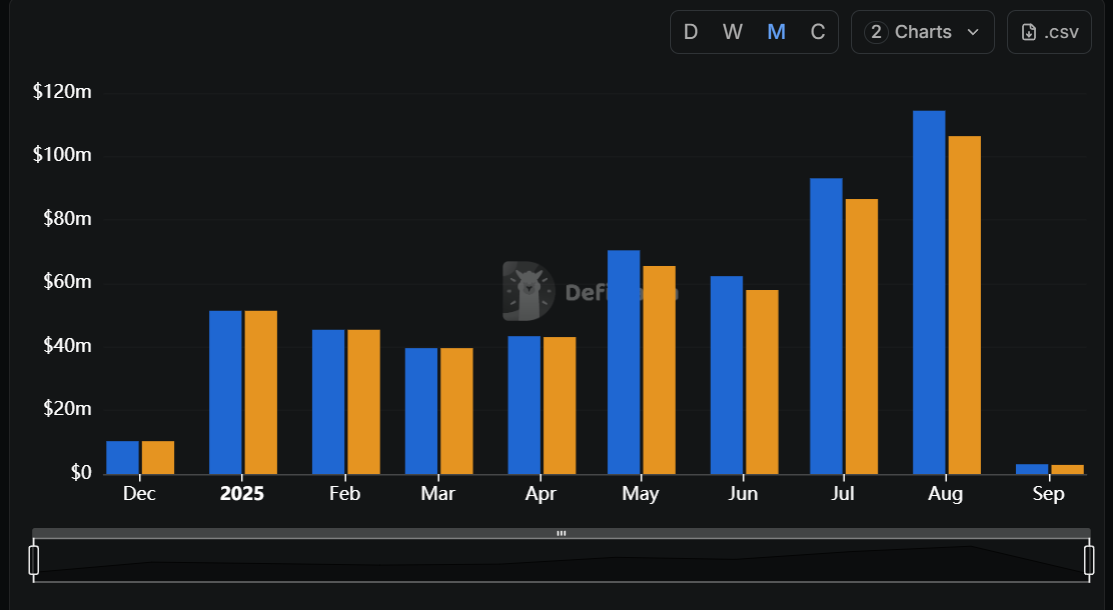
Task: Click the CSV download file icon
Action: pyautogui.click(x=1028, y=32)
